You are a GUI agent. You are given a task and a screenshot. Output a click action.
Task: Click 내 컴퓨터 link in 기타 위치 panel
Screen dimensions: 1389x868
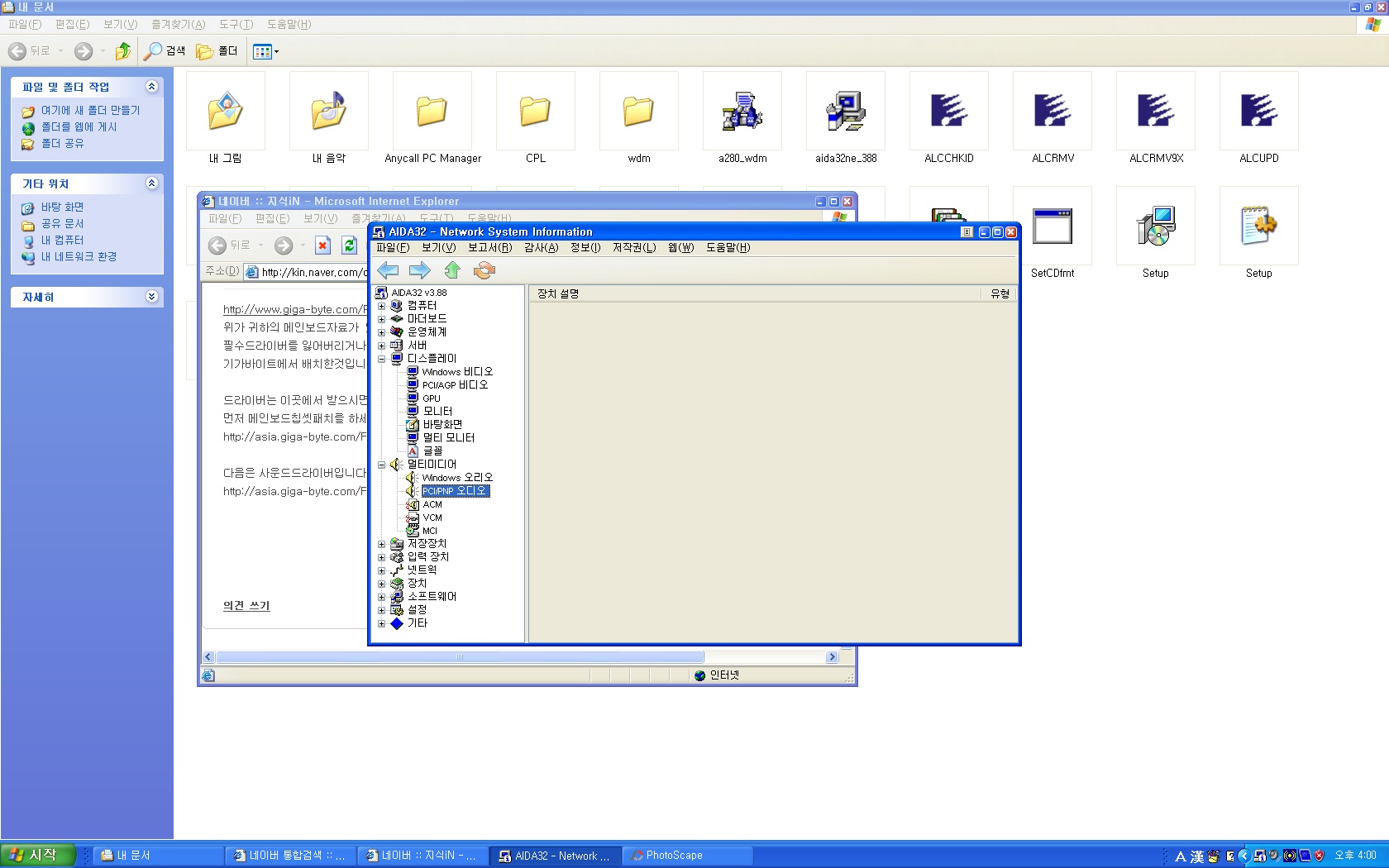pos(62,241)
